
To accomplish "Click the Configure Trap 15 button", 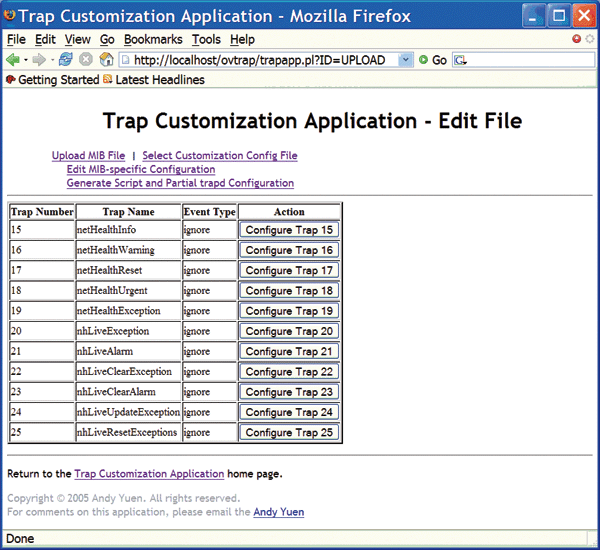I will 289,230.
